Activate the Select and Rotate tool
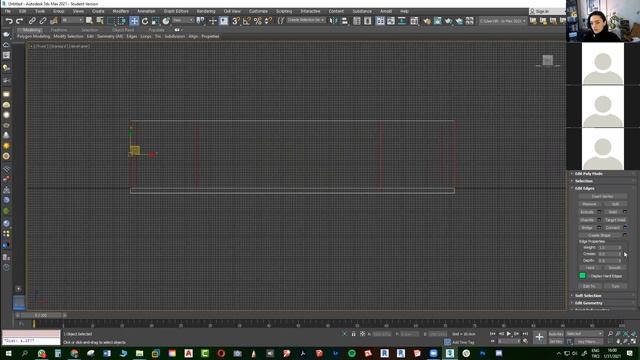Screen dimensions: 640x360 point(145,21)
